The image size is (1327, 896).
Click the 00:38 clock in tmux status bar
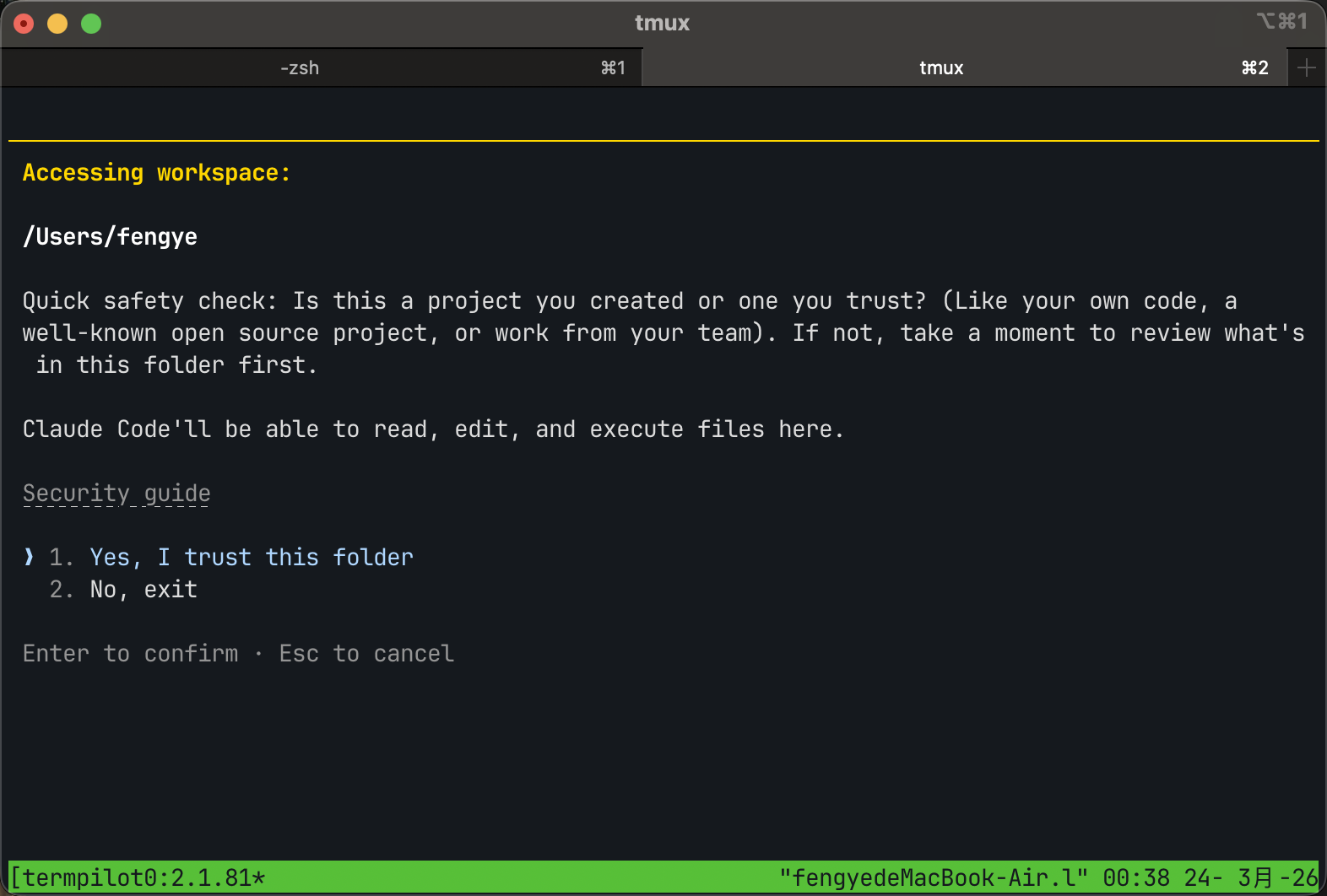coord(1136,877)
